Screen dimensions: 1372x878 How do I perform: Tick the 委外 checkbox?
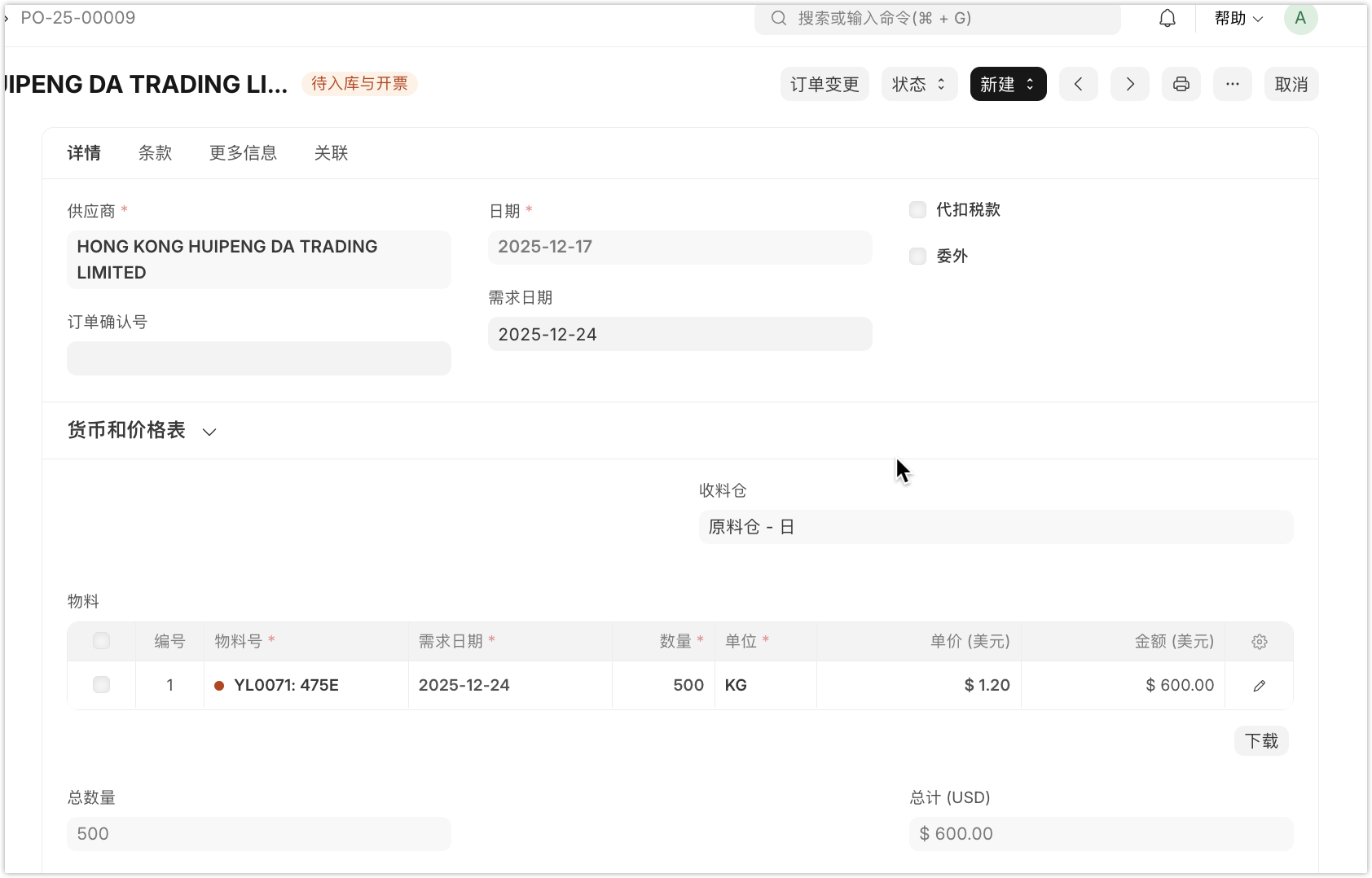(x=918, y=257)
